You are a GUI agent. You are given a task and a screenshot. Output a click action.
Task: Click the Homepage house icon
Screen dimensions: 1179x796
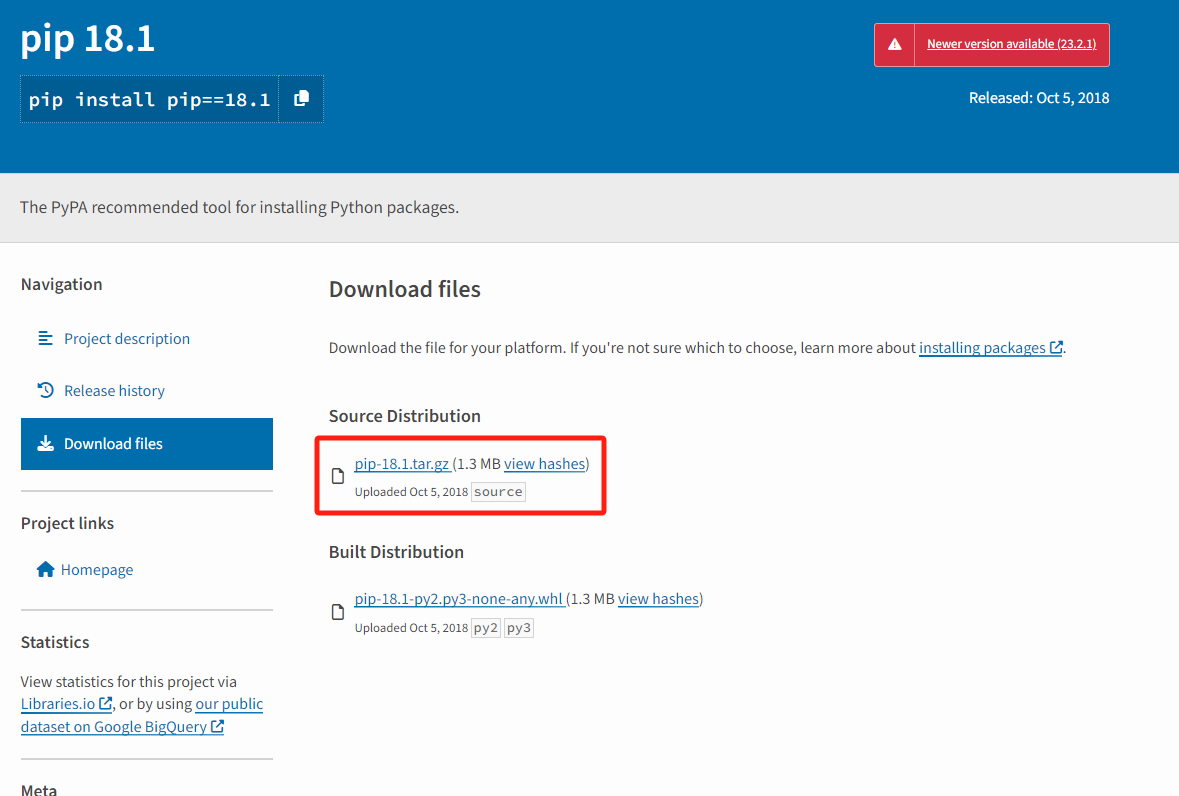tap(45, 569)
